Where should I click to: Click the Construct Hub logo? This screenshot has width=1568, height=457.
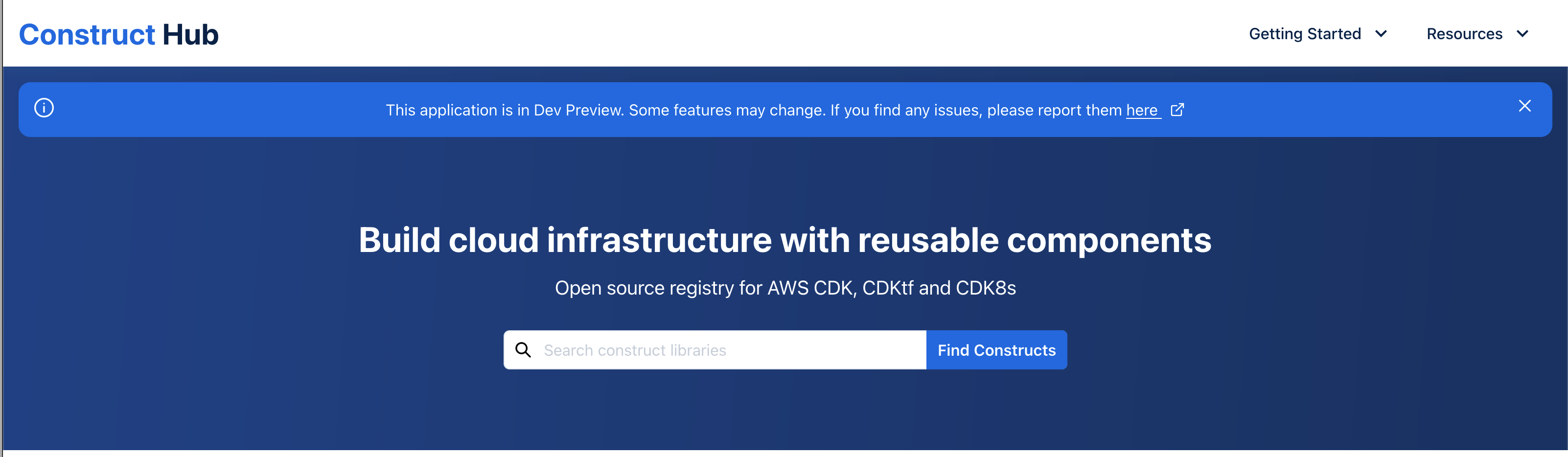(118, 34)
